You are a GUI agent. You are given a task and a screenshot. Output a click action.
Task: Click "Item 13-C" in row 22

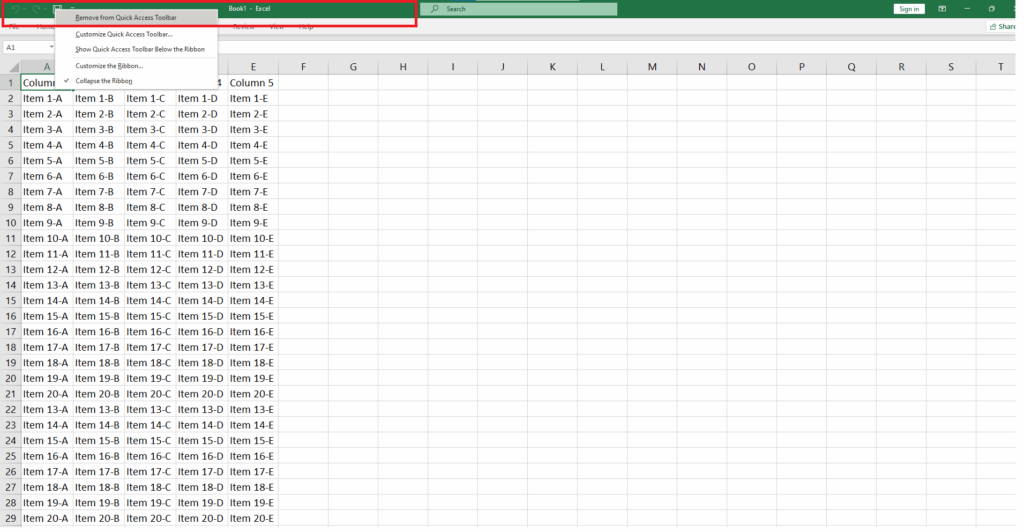149,410
